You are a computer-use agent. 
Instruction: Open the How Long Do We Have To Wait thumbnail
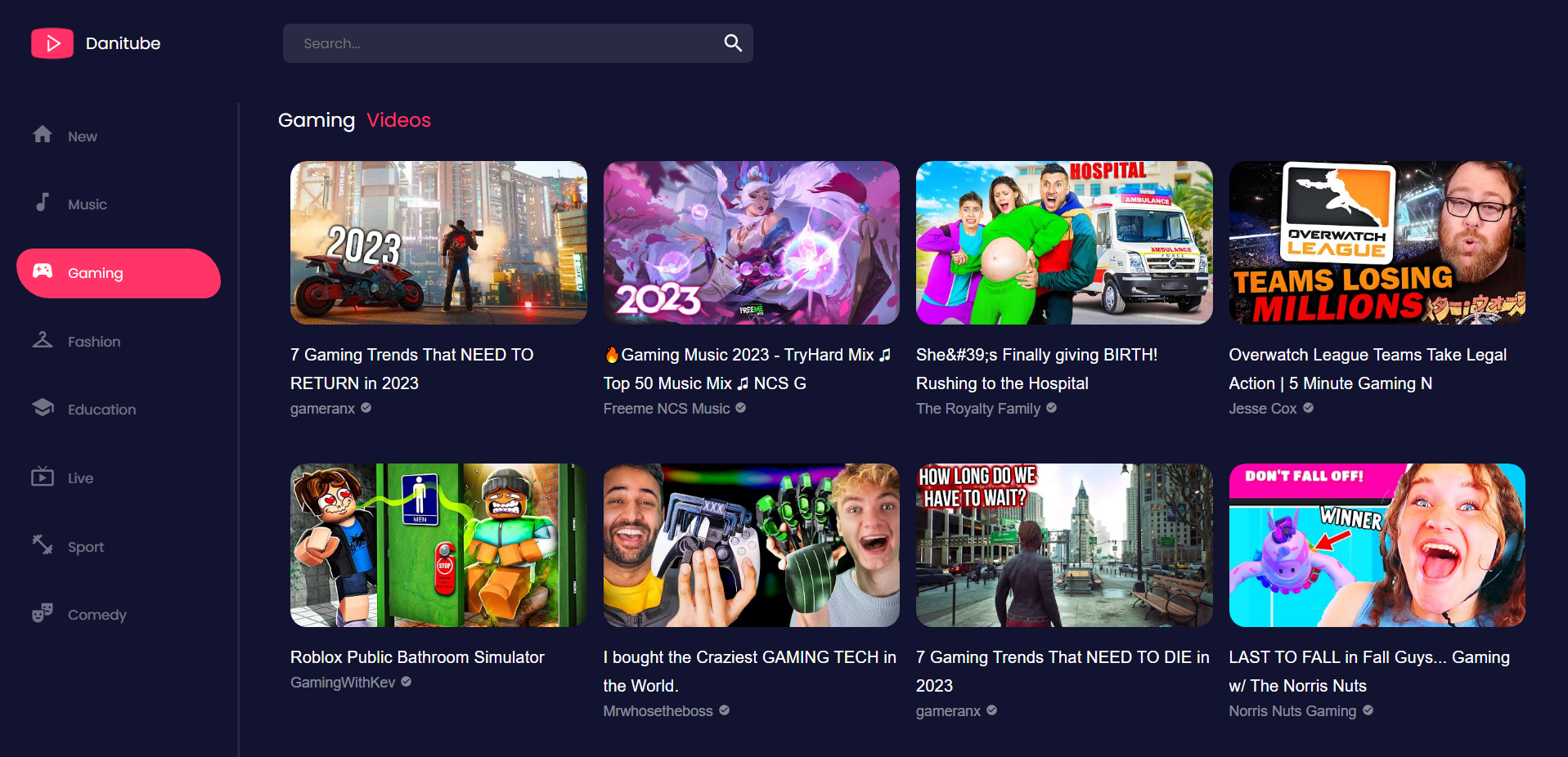1064,545
